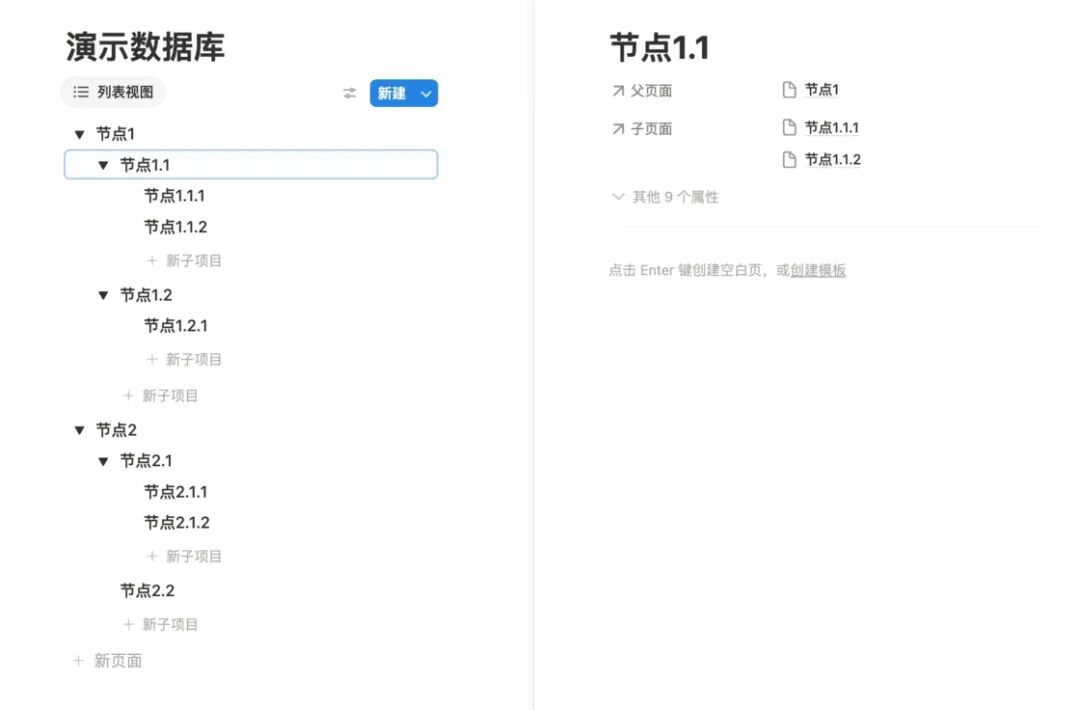Collapse the 节点1.1 tree node

(103, 165)
